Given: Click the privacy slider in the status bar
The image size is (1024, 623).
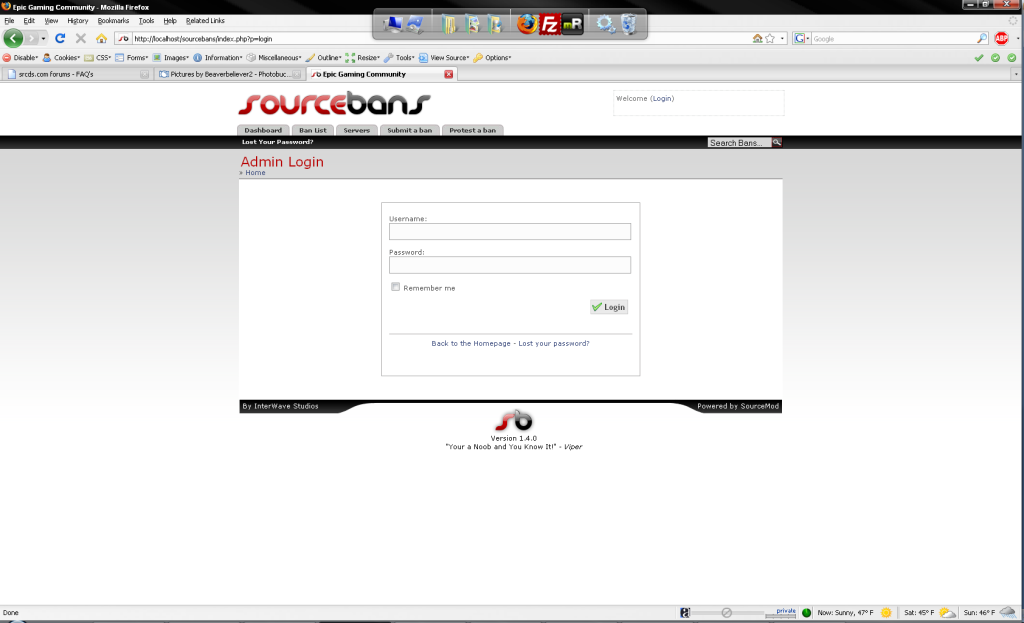Looking at the screenshot, I should point(727,613).
